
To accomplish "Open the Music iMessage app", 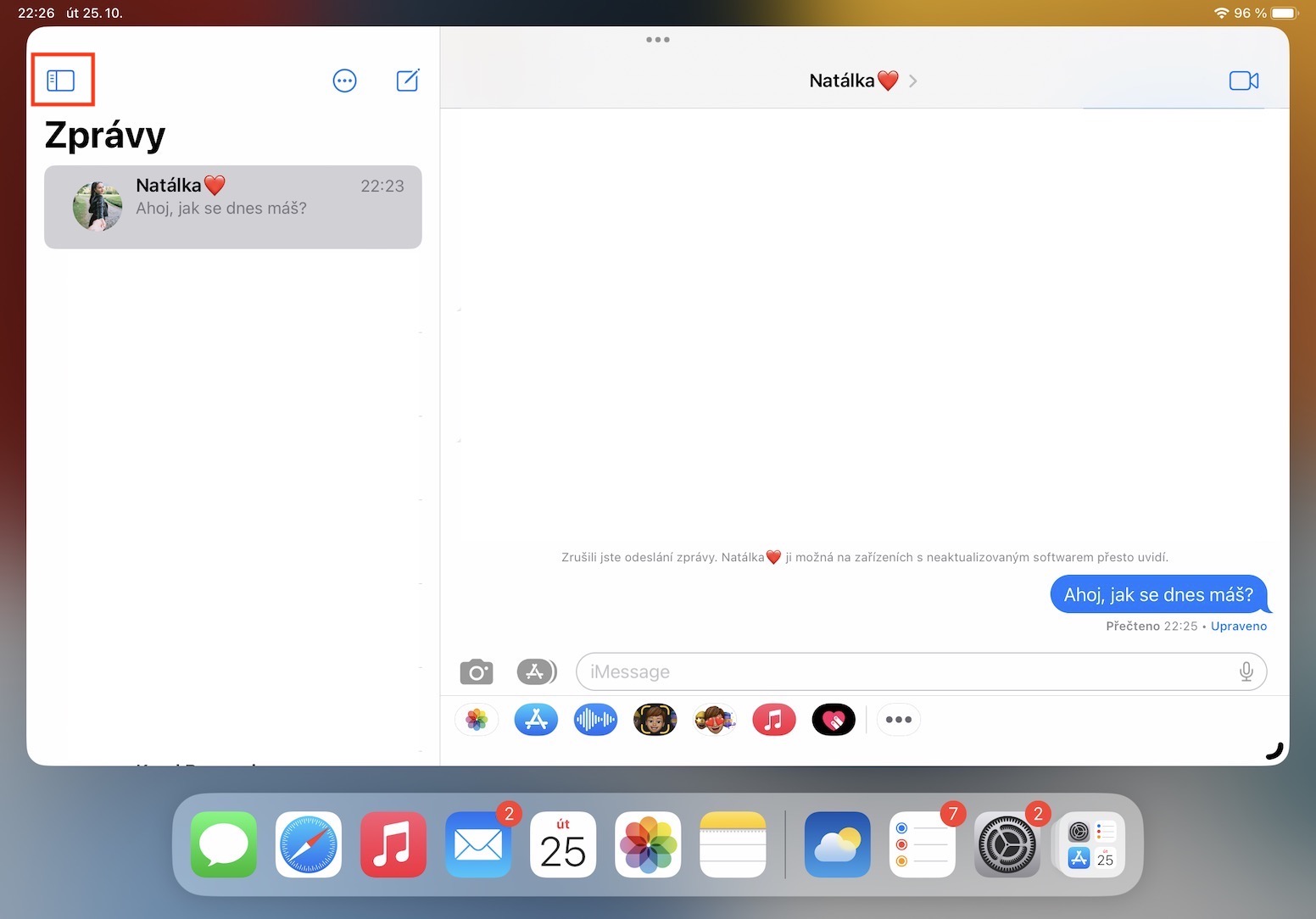I will click(x=774, y=720).
